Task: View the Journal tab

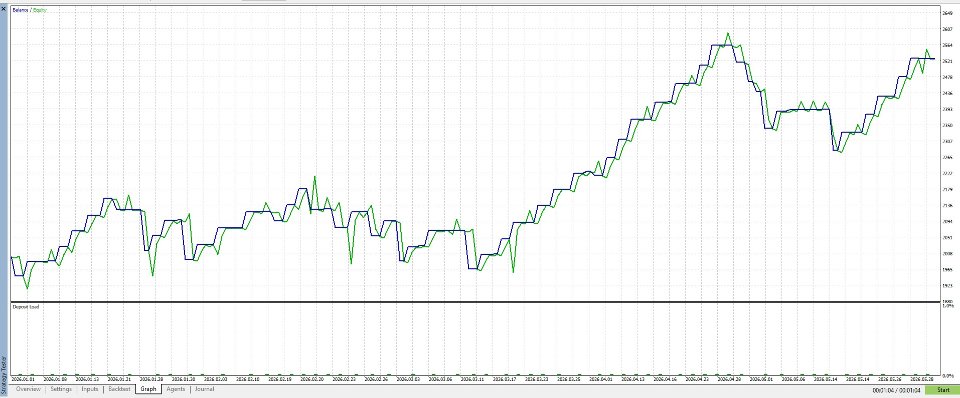Action: coord(204,389)
